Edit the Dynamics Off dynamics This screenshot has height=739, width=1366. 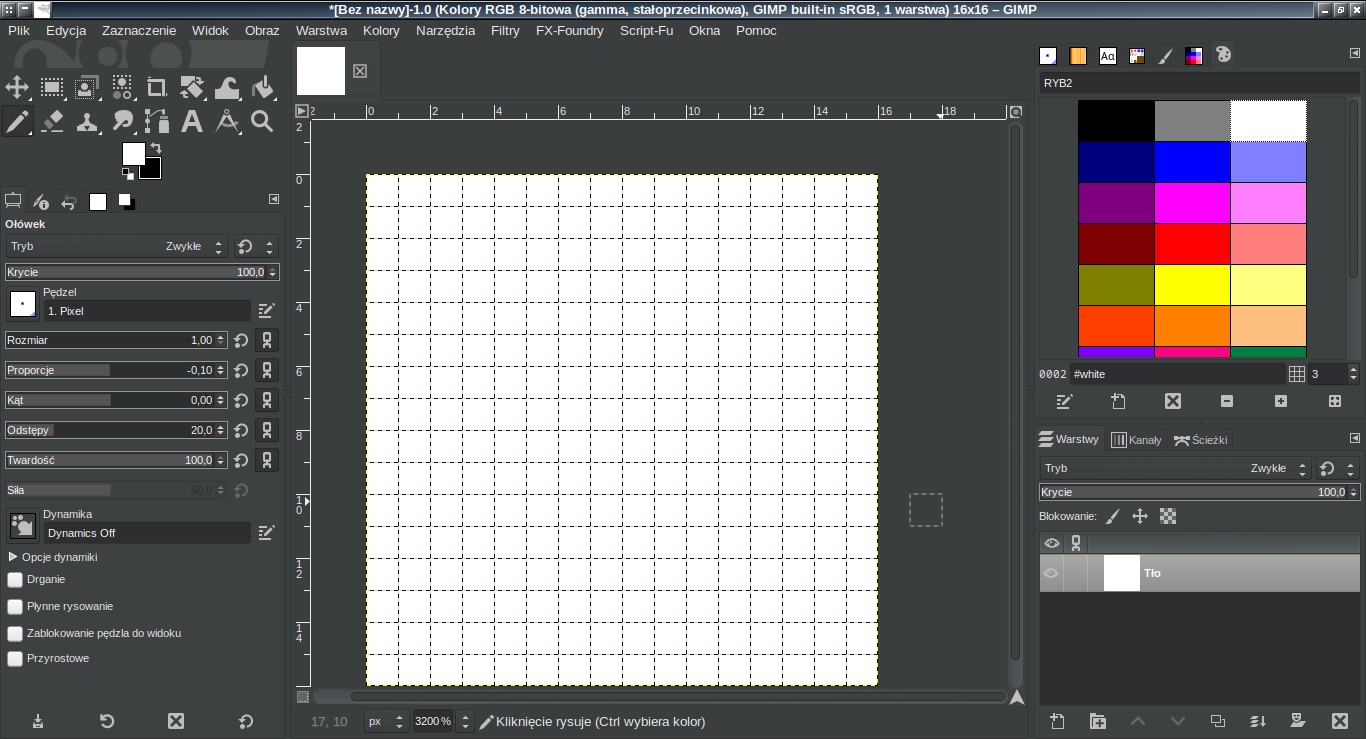[x=266, y=533]
